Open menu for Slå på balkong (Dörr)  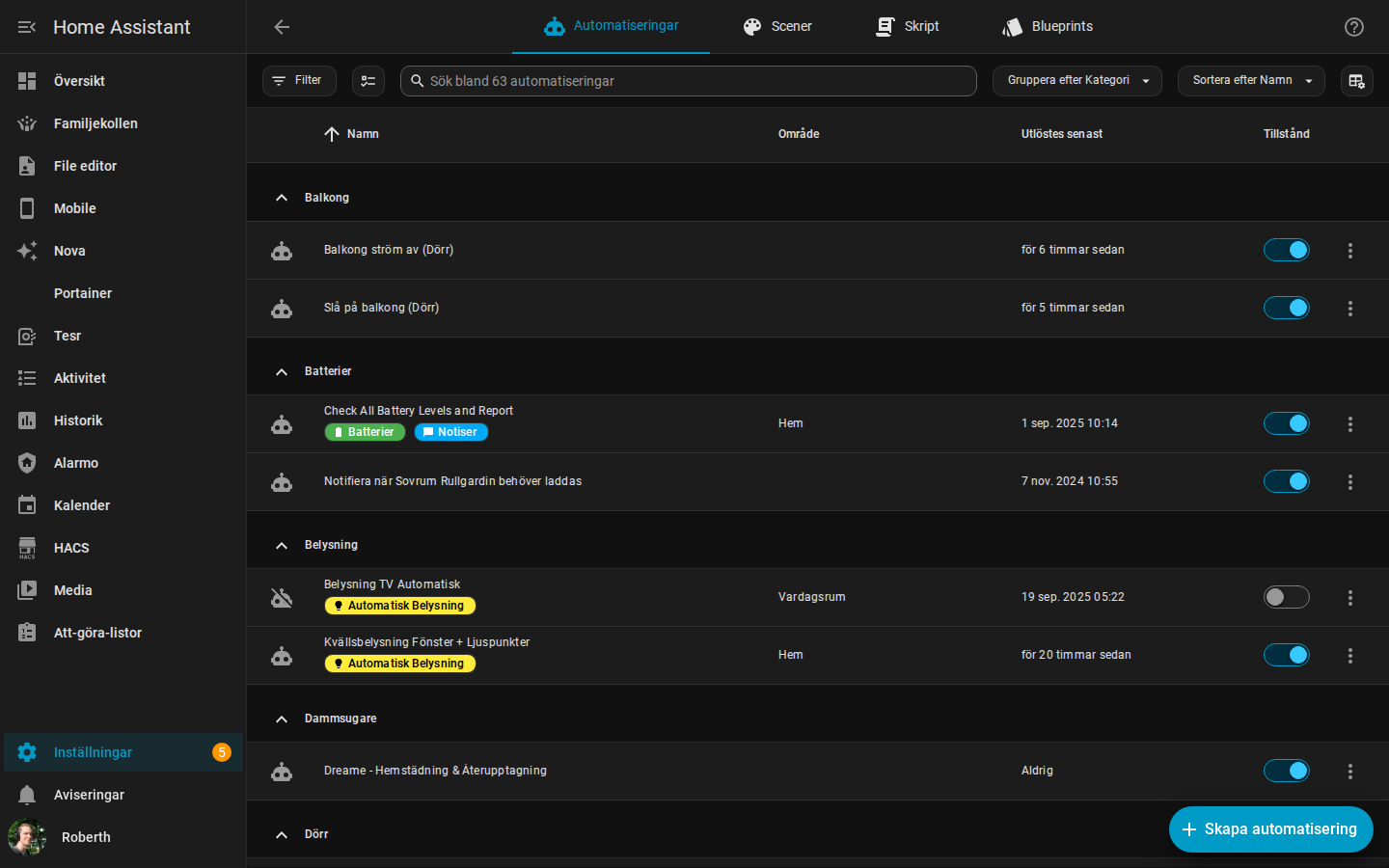click(1350, 309)
